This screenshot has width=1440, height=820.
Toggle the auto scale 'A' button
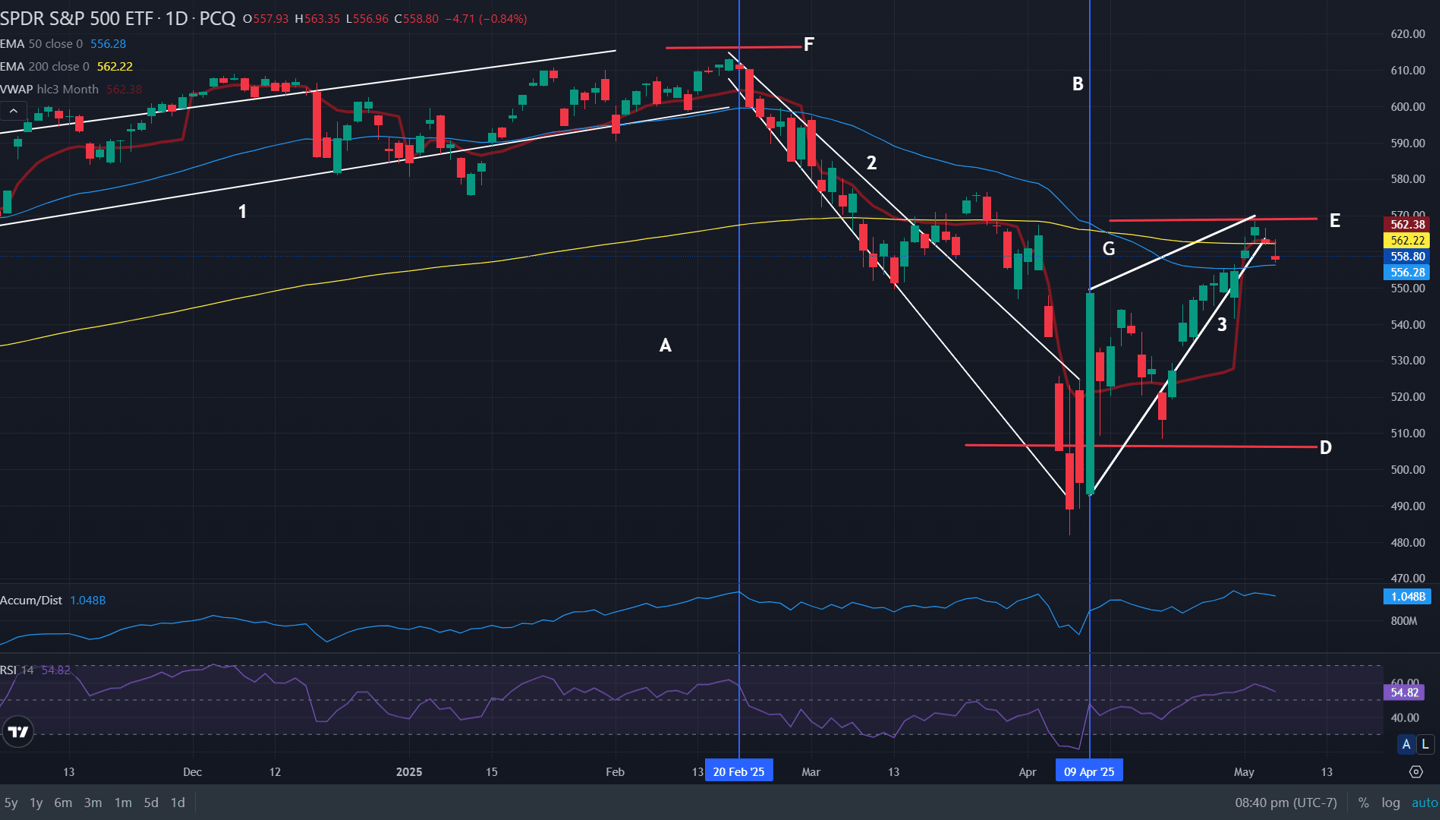(x=1406, y=744)
